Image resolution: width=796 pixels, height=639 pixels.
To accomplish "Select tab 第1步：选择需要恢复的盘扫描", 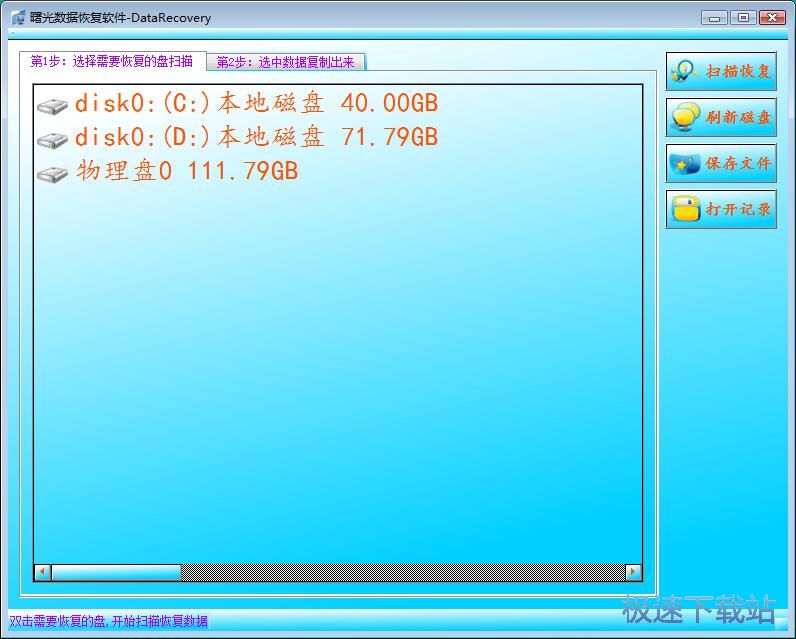I will point(113,61).
